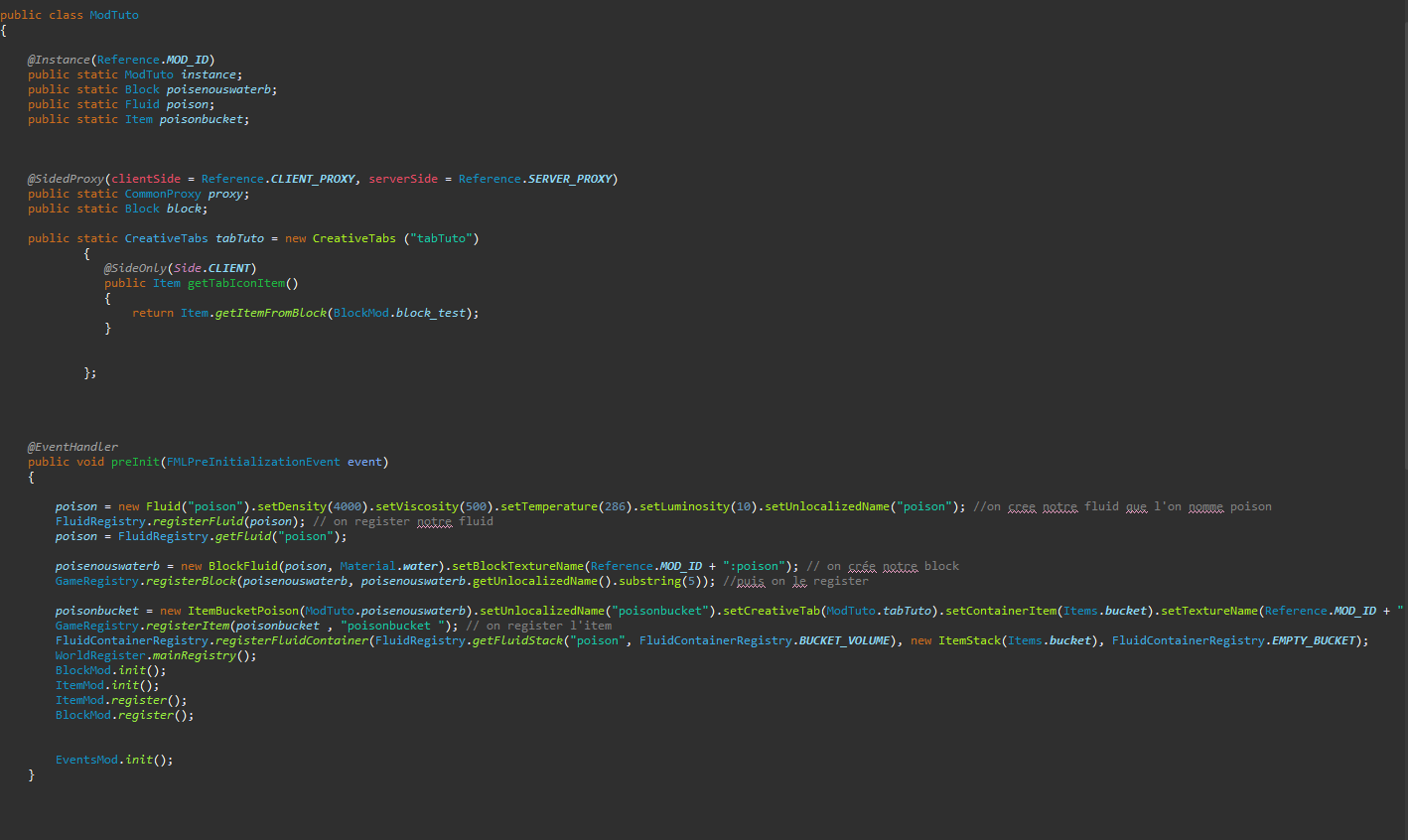Image resolution: width=1408 pixels, height=840 pixels.
Task: Click the setDensity method call
Action: click(x=292, y=506)
